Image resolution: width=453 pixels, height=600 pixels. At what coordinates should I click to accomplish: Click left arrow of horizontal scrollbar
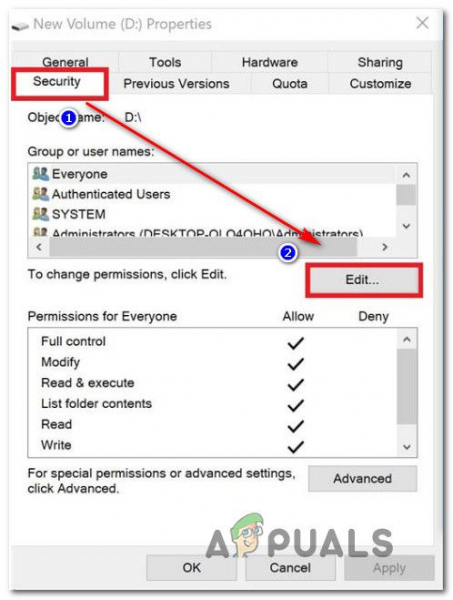coord(39,247)
